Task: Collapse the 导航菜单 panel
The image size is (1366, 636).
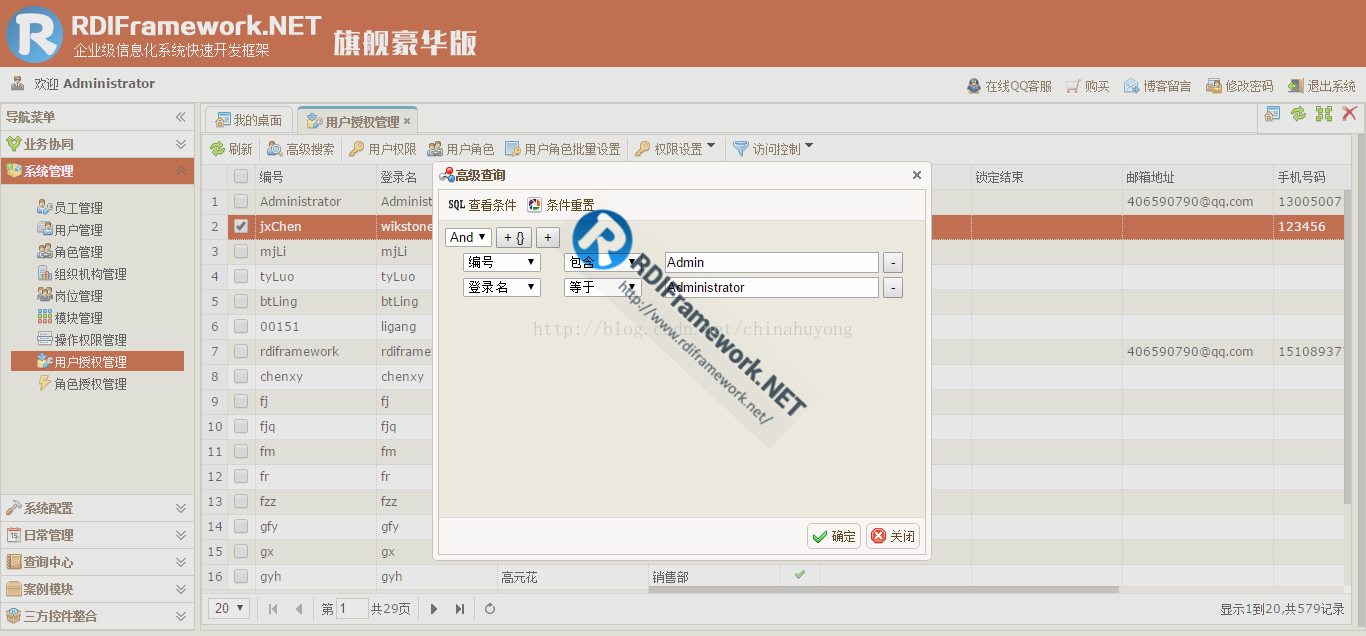Action: tap(181, 117)
